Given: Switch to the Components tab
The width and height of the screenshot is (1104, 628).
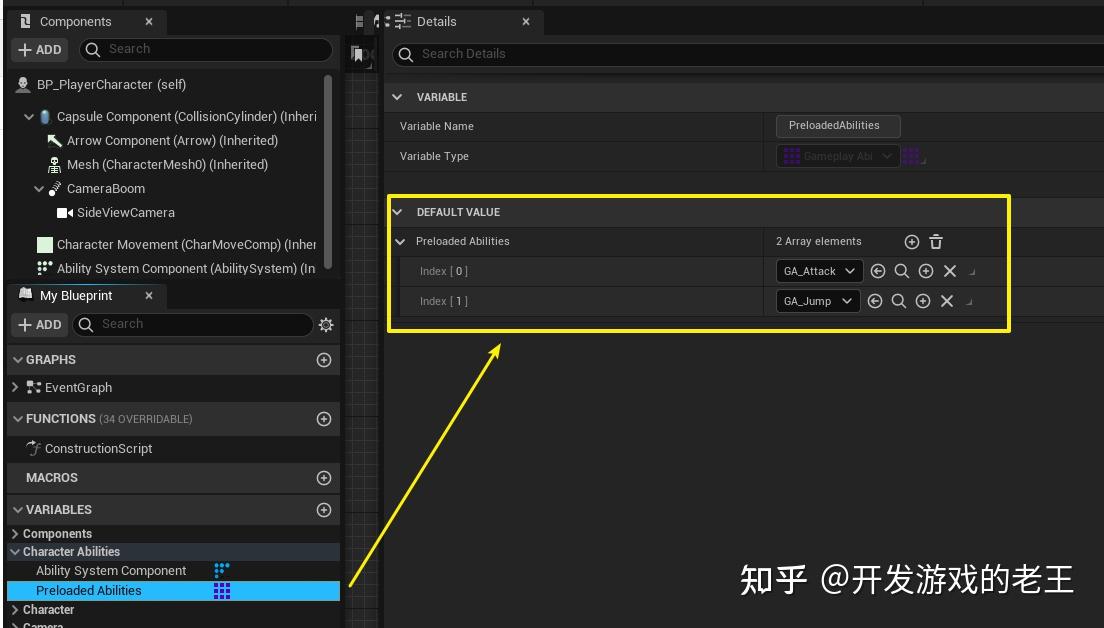Looking at the screenshot, I should click(x=75, y=21).
